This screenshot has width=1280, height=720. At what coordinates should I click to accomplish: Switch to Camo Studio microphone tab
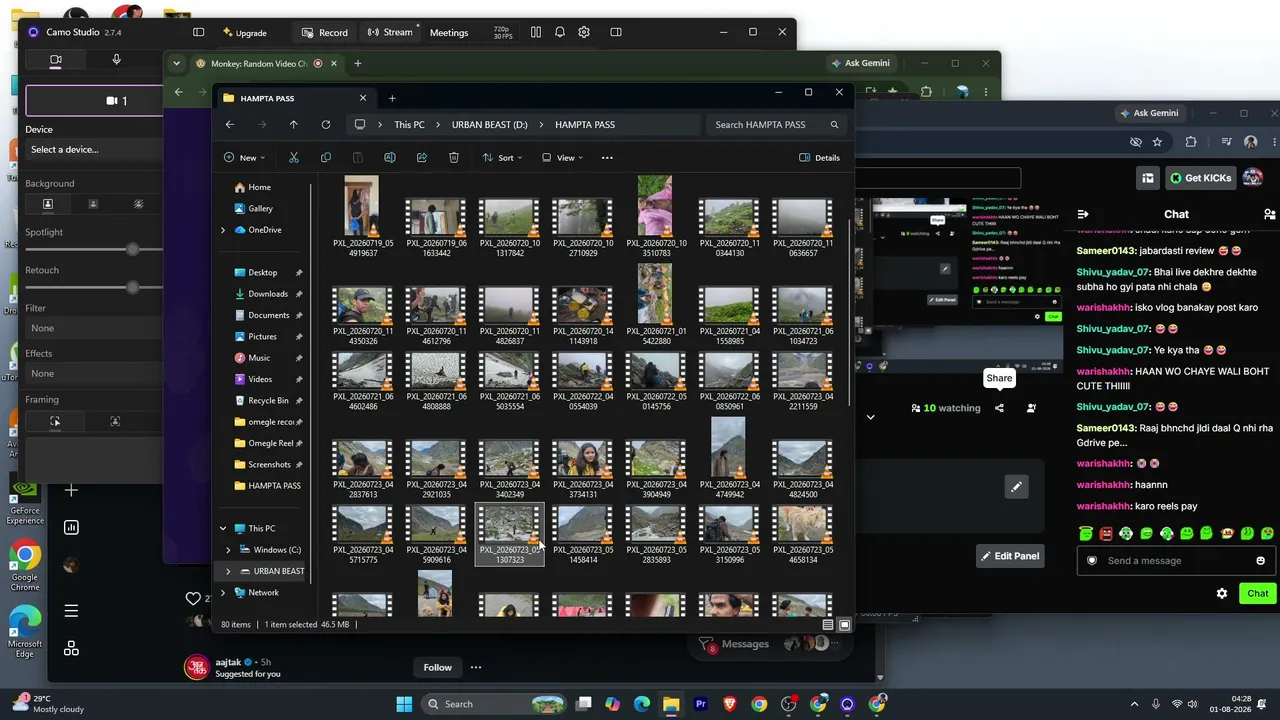tap(116, 60)
